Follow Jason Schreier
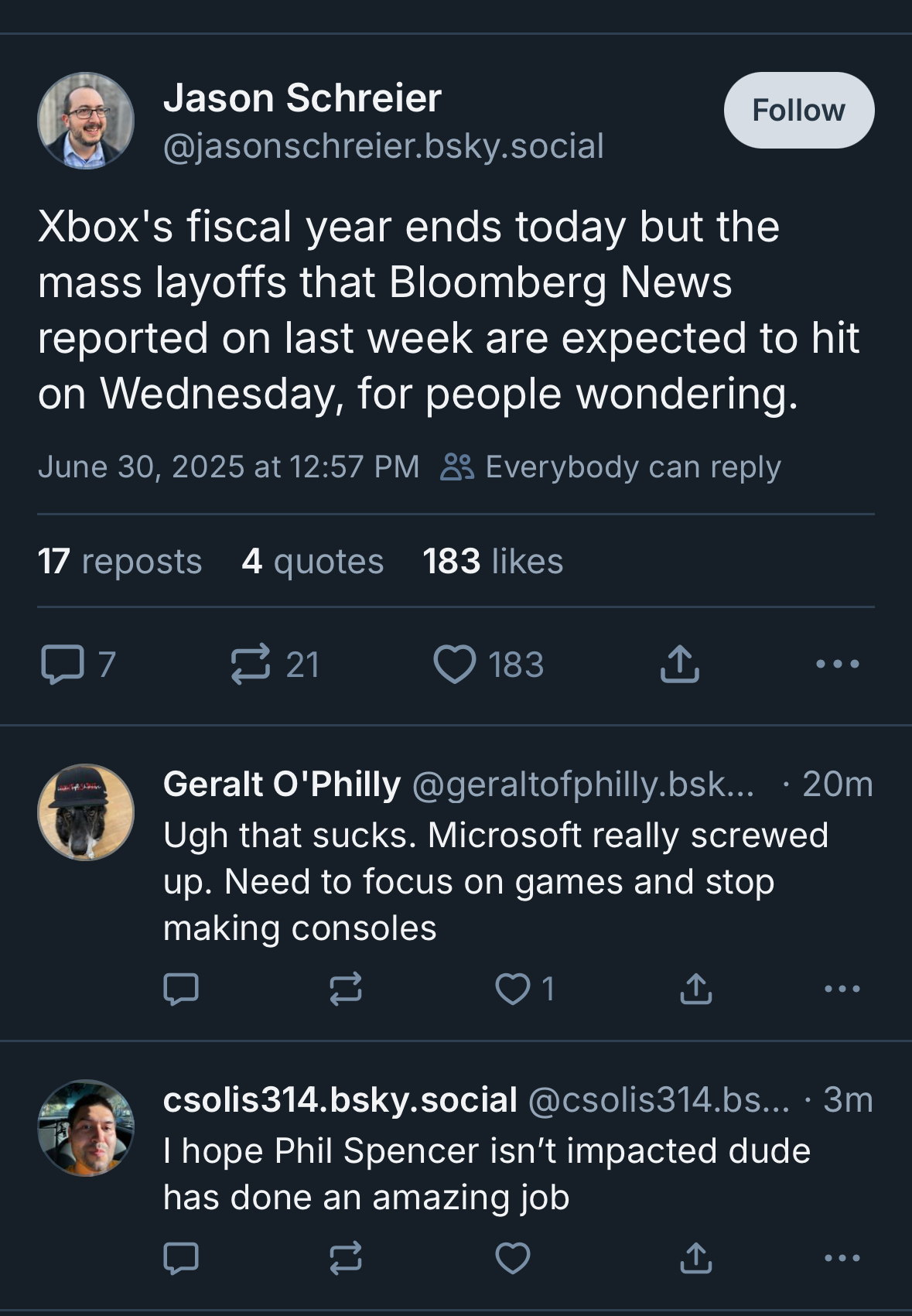This screenshot has height=1316, width=912. pyautogui.click(x=801, y=109)
